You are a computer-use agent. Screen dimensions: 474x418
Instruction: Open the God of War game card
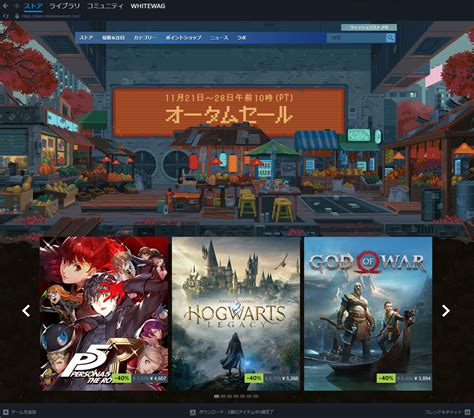click(x=368, y=314)
